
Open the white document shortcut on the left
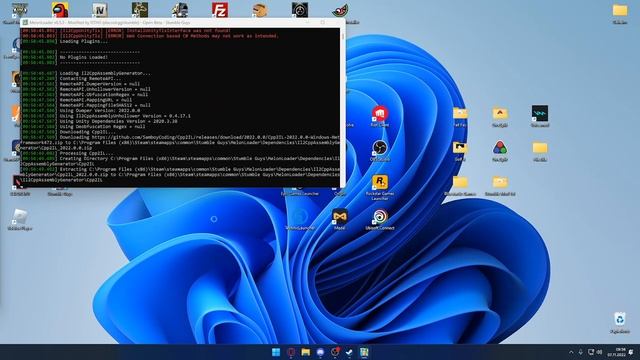tap(20, 217)
